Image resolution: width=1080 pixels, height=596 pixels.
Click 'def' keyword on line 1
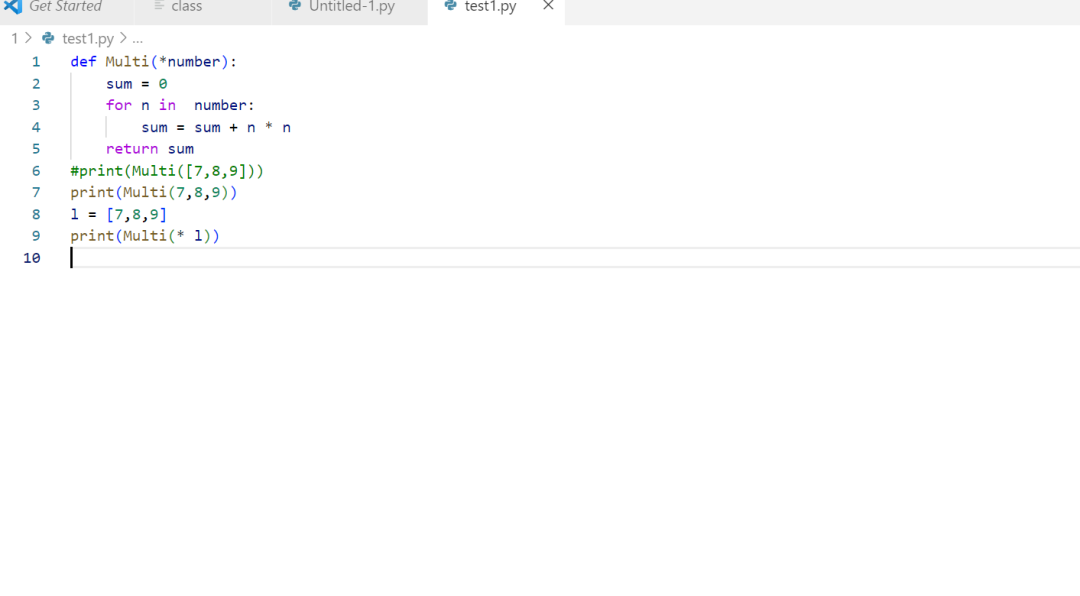pyautogui.click(x=83, y=62)
